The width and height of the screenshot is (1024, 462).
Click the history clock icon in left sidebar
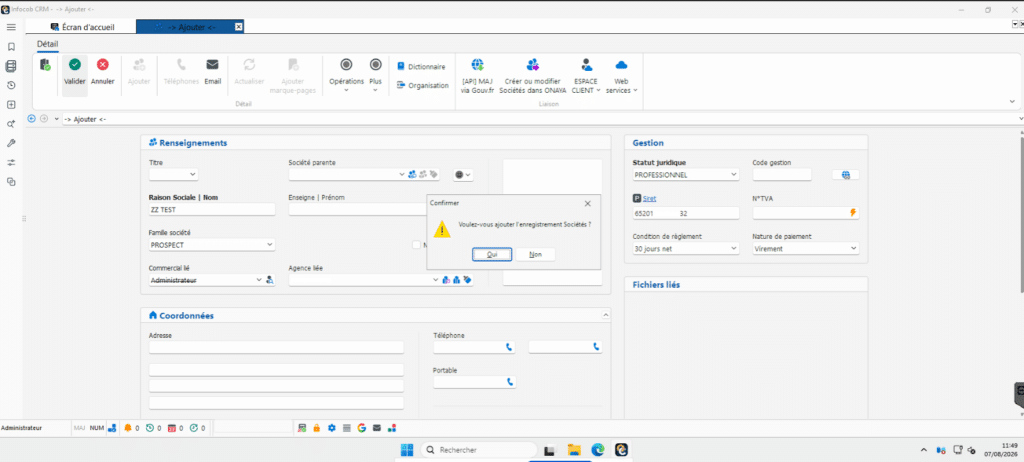tap(11, 86)
